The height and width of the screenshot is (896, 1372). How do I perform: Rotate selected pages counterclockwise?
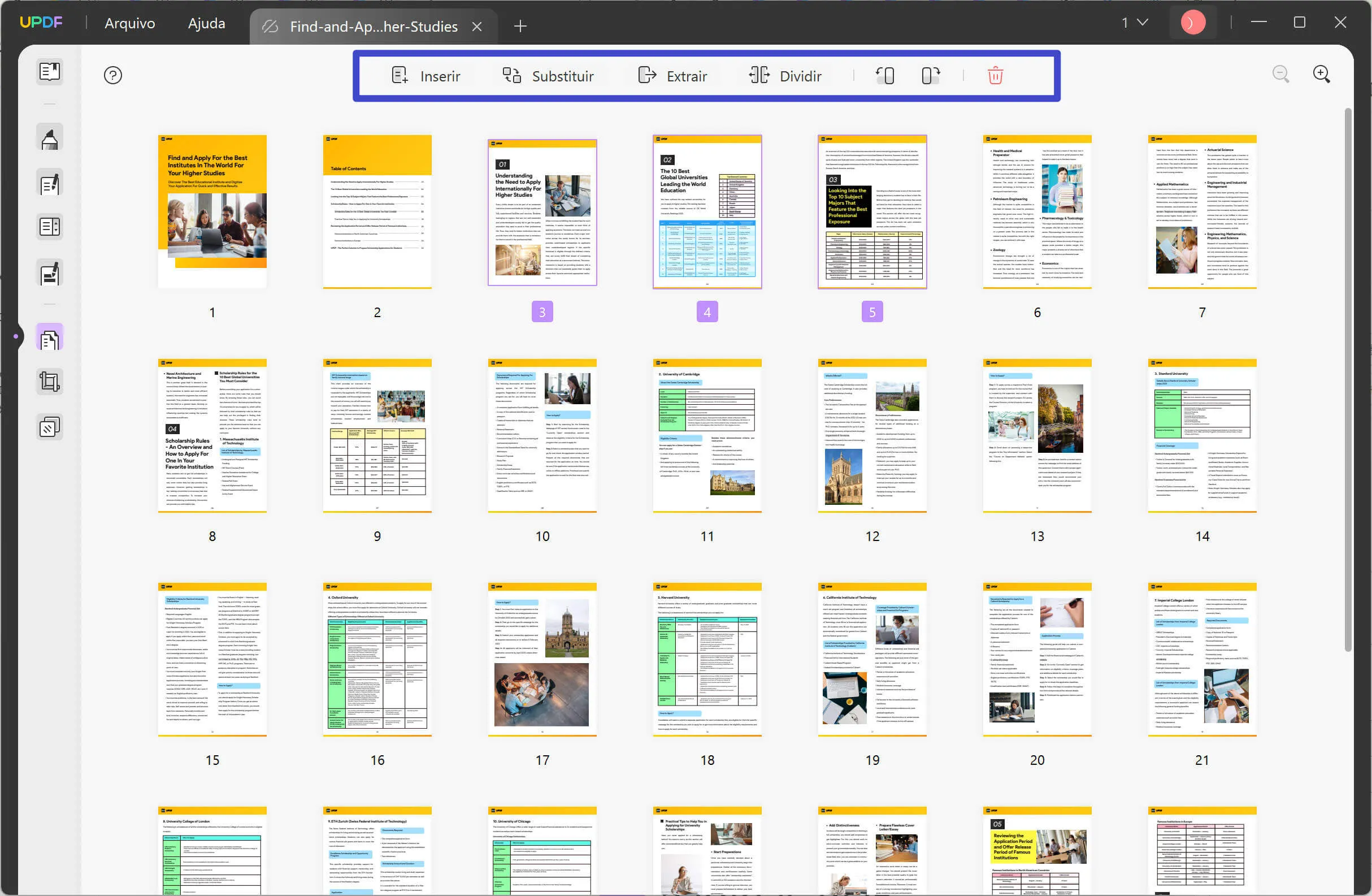pyautogui.click(x=885, y=75)
